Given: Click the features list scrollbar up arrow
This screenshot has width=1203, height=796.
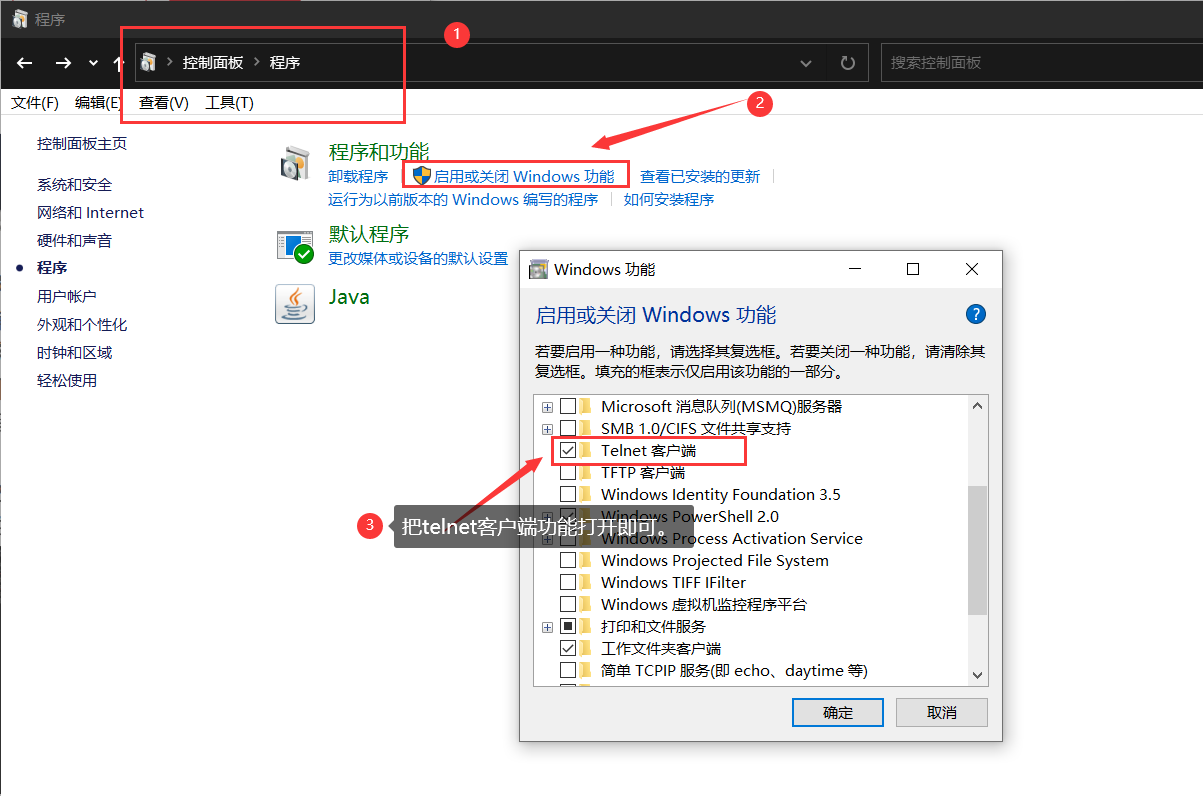Looking at the screenshot, I should [x=978, y=405].
